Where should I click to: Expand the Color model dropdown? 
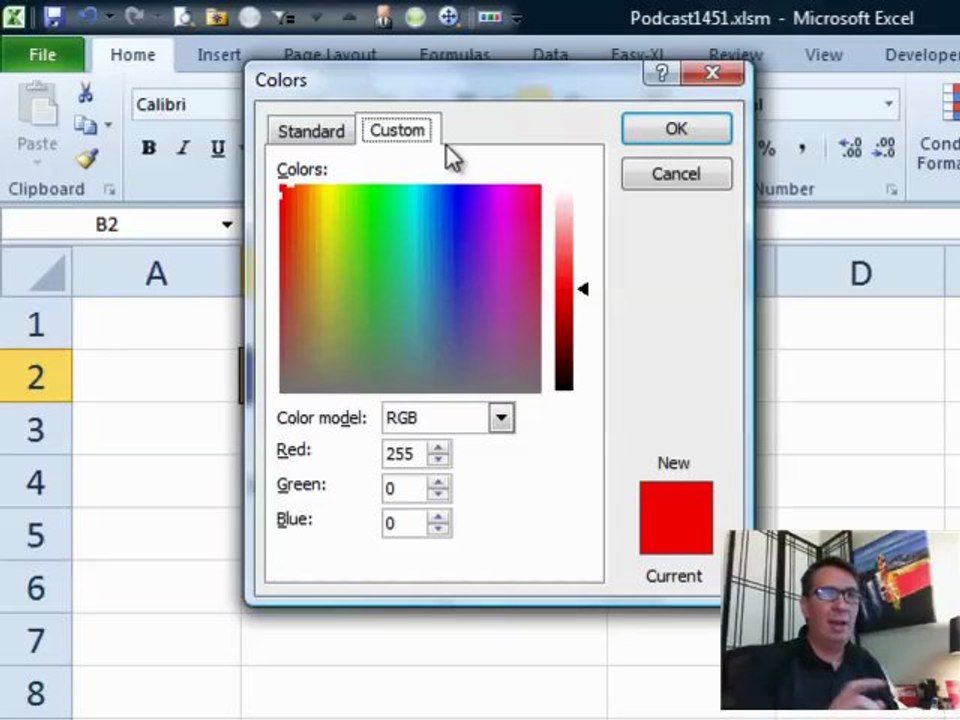click(501, 418)
